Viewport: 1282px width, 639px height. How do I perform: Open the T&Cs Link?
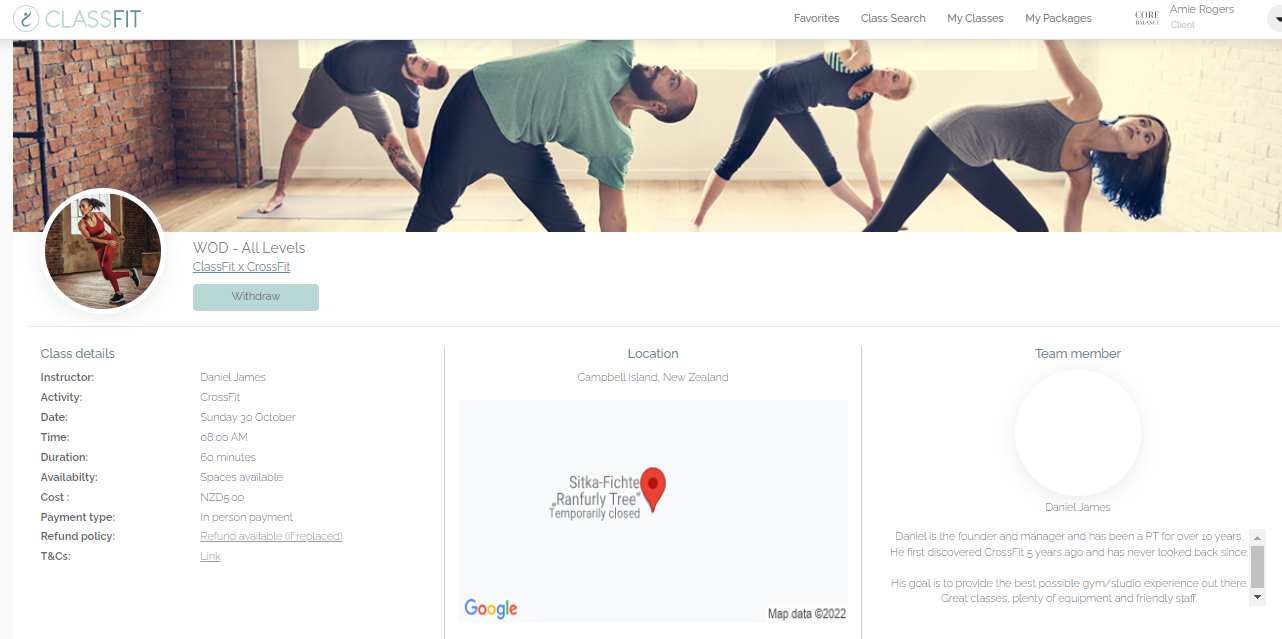tap(210, 556)
